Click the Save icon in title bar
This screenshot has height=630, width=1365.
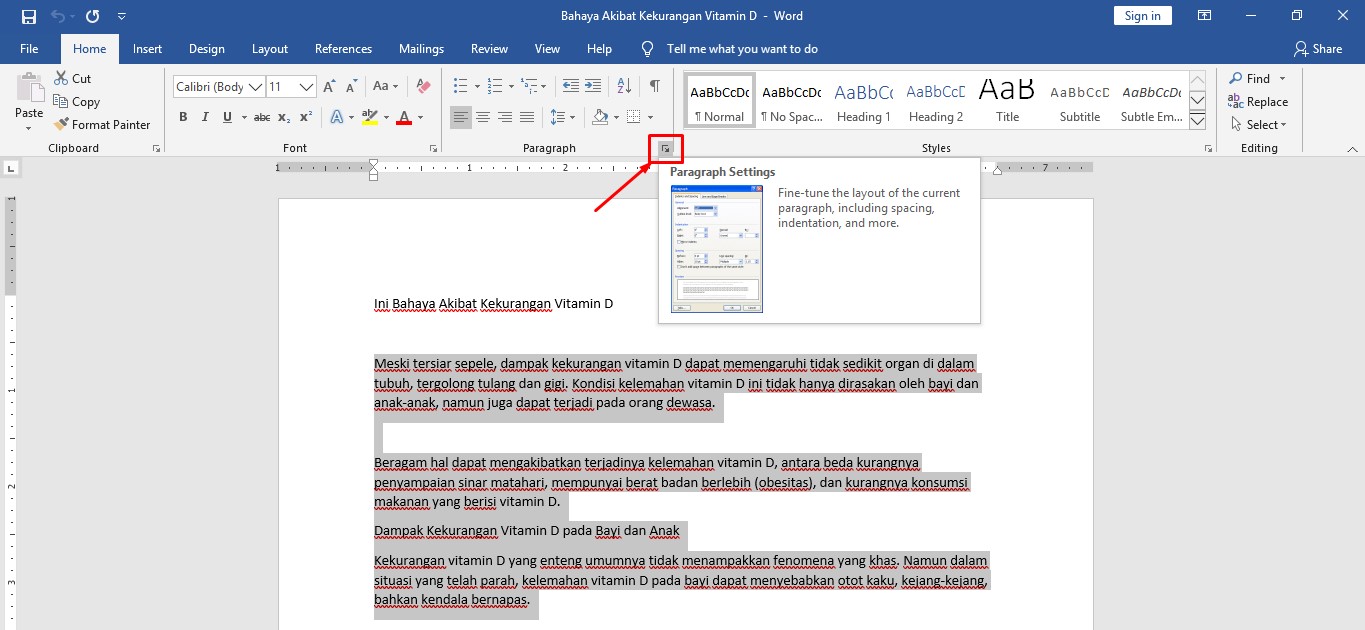28,16
